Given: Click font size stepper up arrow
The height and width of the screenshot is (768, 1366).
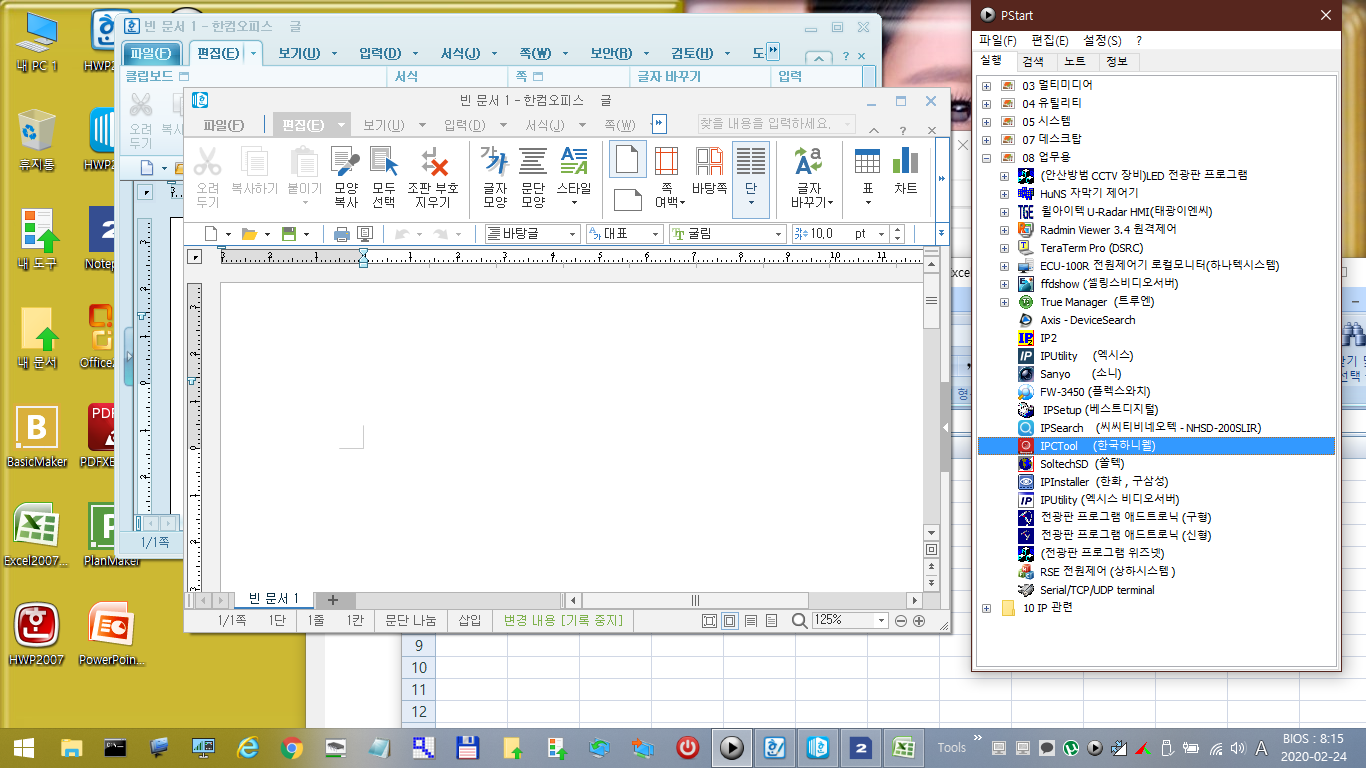Looking at the screenshot, I should point(897,230).
